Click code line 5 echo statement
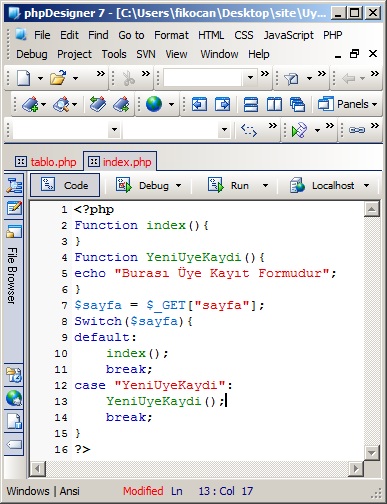The image size is (387, 504). pyautogui.click(x=205, y=274)
